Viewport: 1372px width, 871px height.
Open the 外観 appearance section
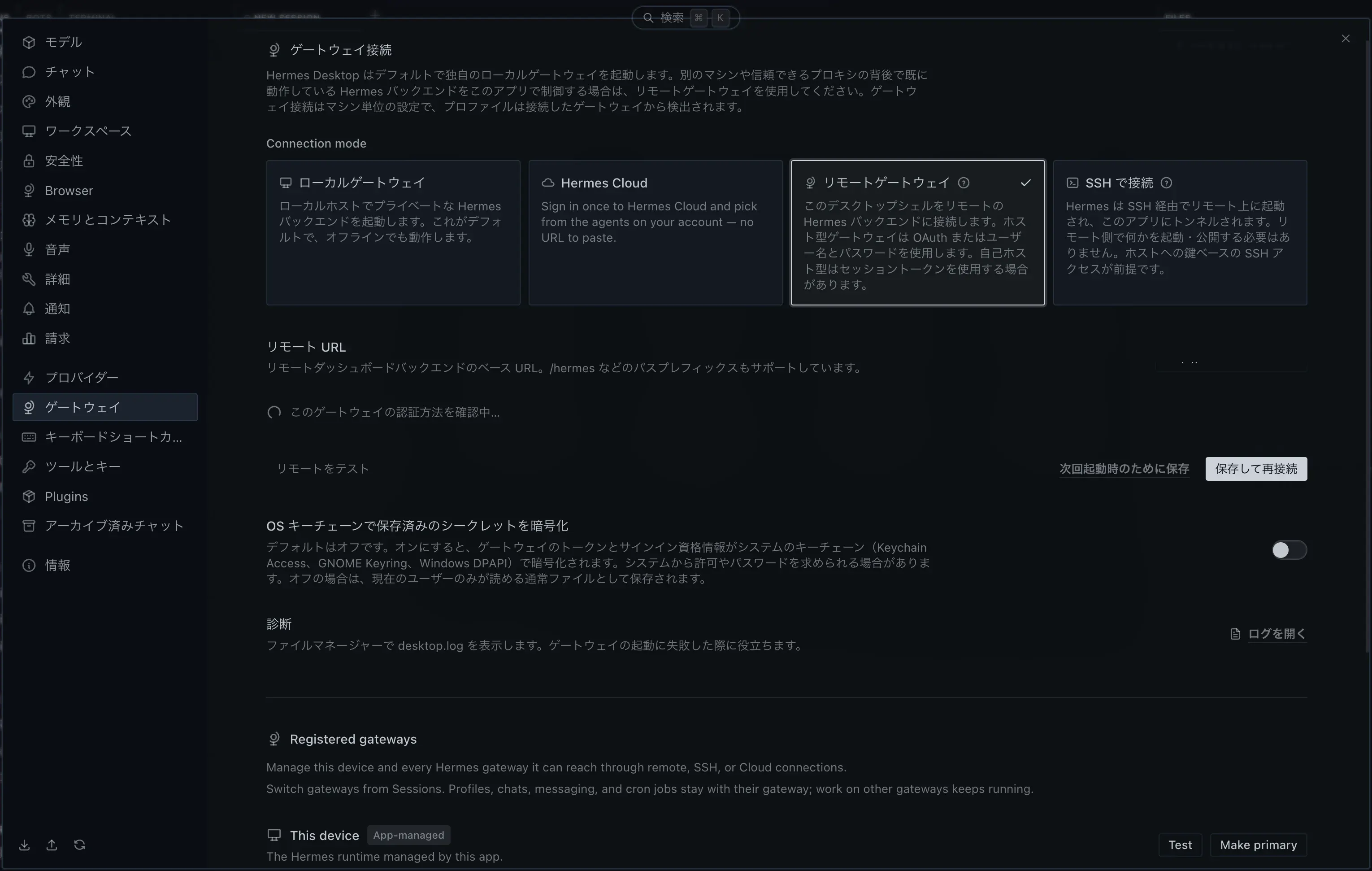click(105, 101)
